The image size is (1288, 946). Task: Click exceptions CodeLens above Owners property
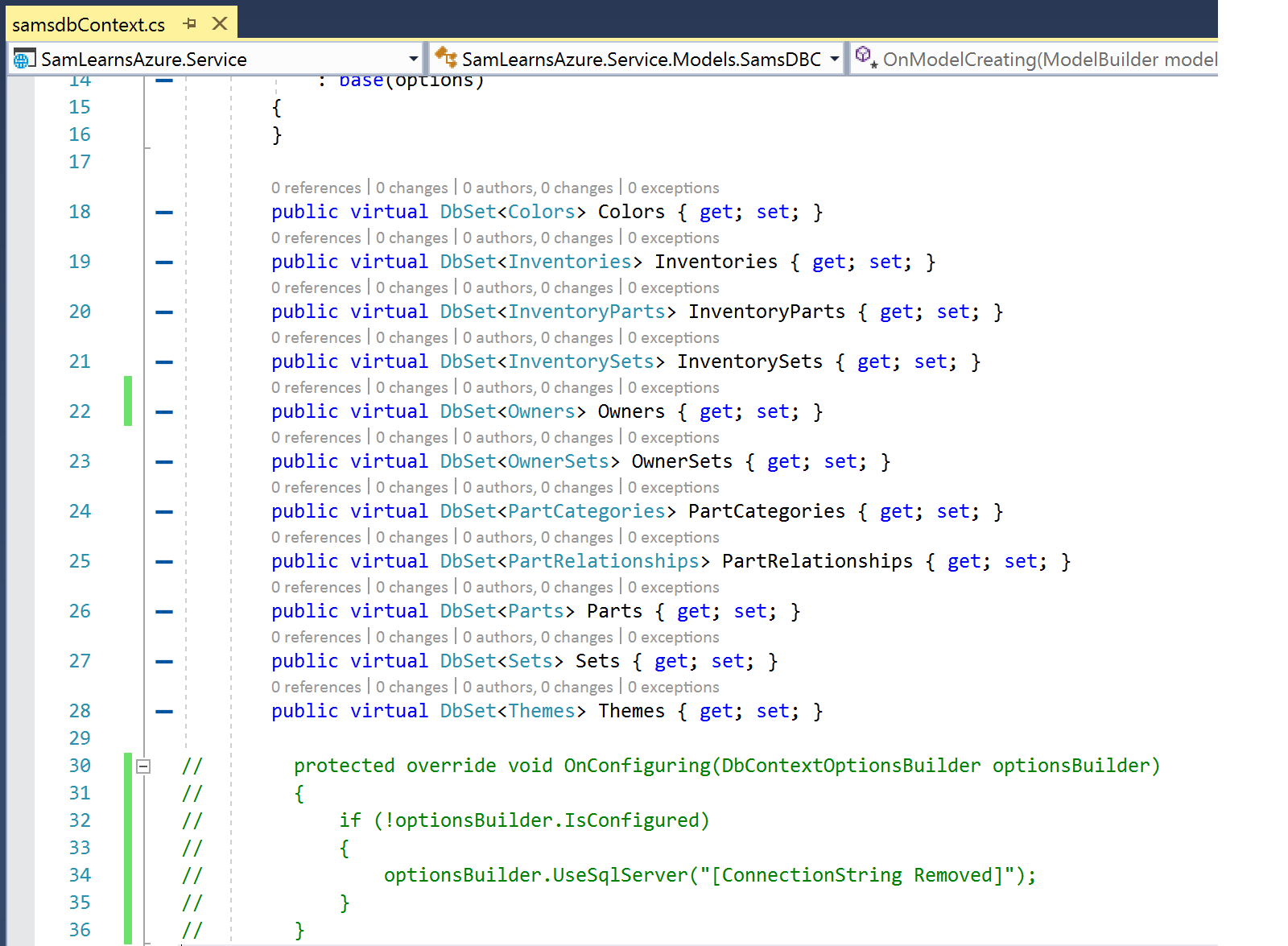(673, 388)
